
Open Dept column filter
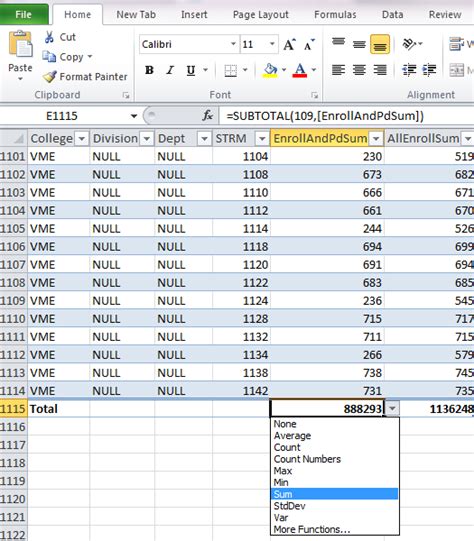pyautogui.click(x=204, y=139)
